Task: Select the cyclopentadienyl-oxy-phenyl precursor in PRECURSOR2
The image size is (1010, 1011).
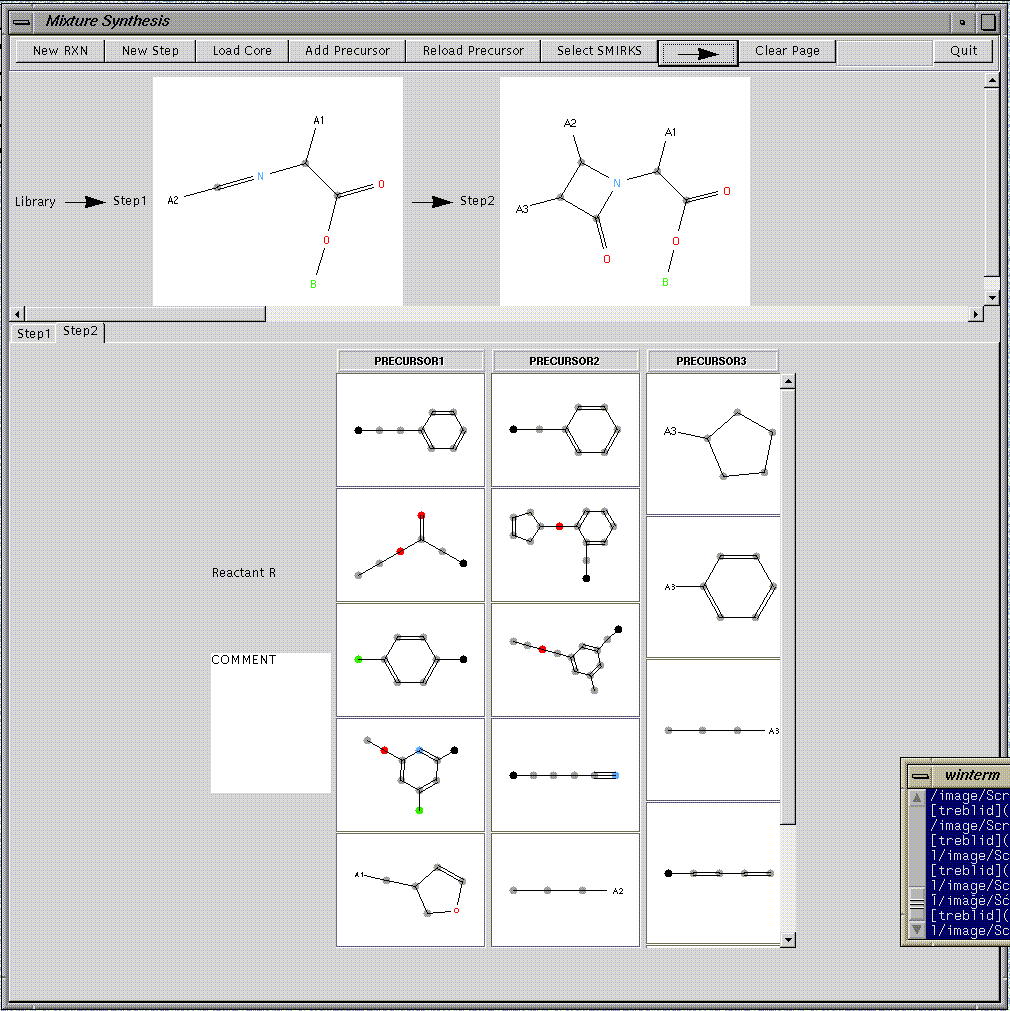Action: (x=566, y=545)
